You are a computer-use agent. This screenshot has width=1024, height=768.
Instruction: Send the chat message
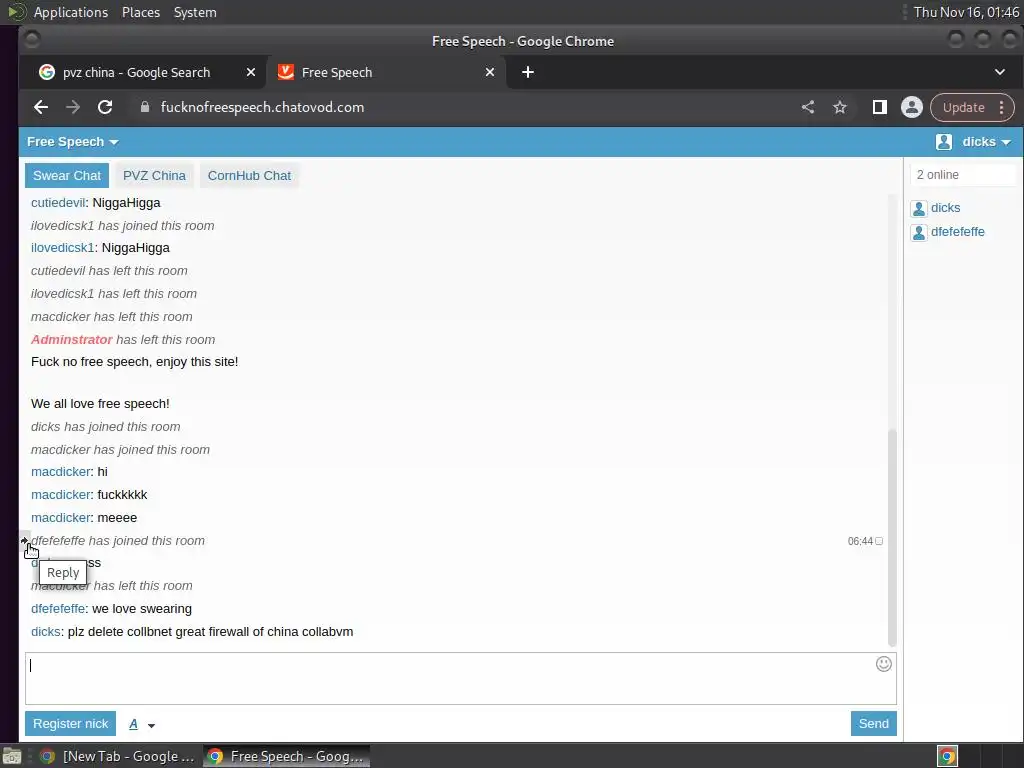(x=873, y=724)
